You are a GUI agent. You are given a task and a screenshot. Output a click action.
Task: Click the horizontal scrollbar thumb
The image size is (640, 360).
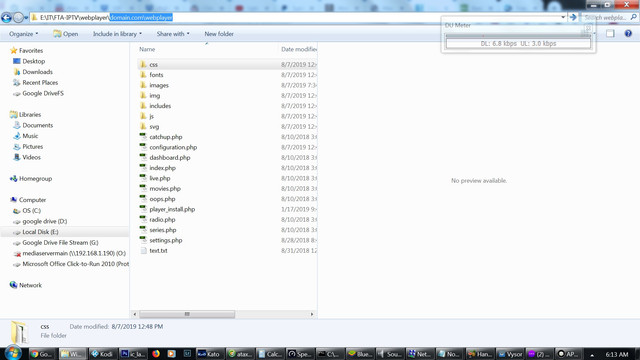click(x=187, y=314)
